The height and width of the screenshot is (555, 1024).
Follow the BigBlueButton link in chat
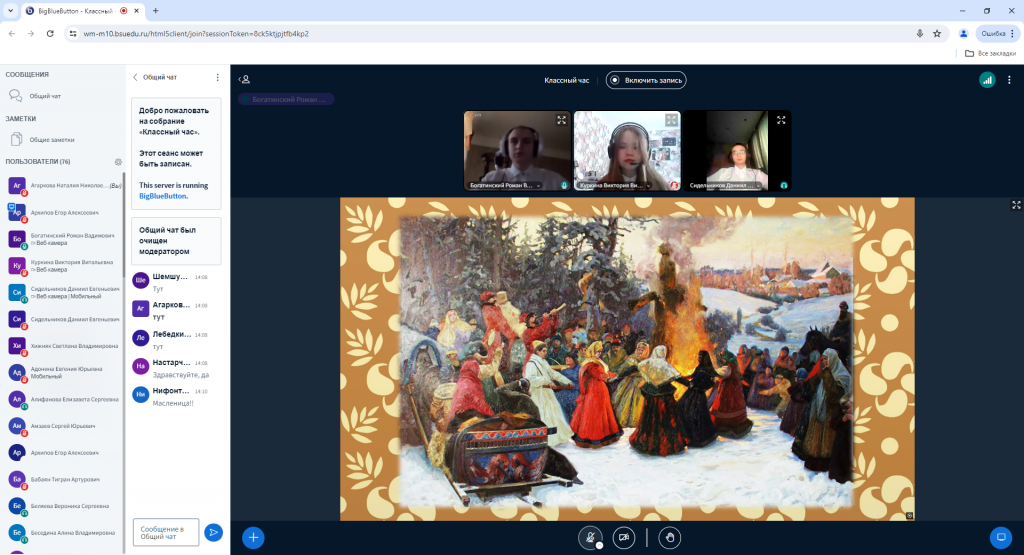click(163, 196)
